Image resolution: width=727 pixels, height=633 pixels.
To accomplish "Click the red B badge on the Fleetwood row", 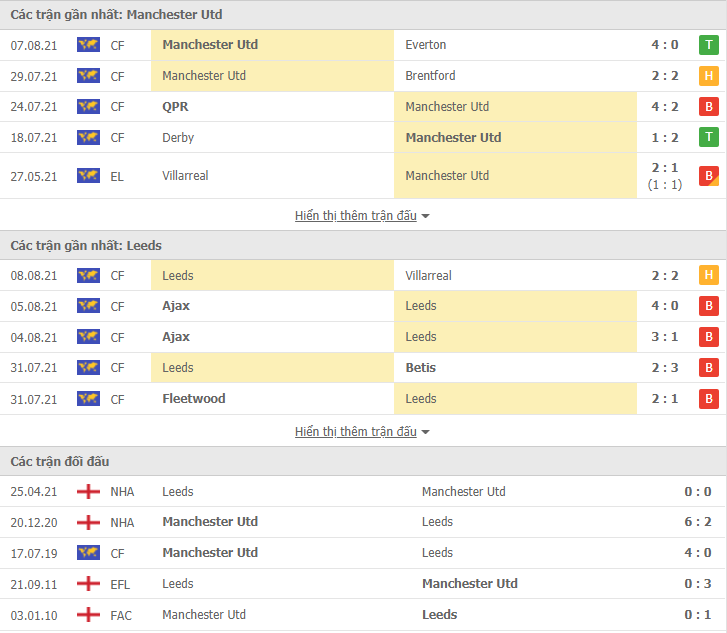I will coord(708,399).
